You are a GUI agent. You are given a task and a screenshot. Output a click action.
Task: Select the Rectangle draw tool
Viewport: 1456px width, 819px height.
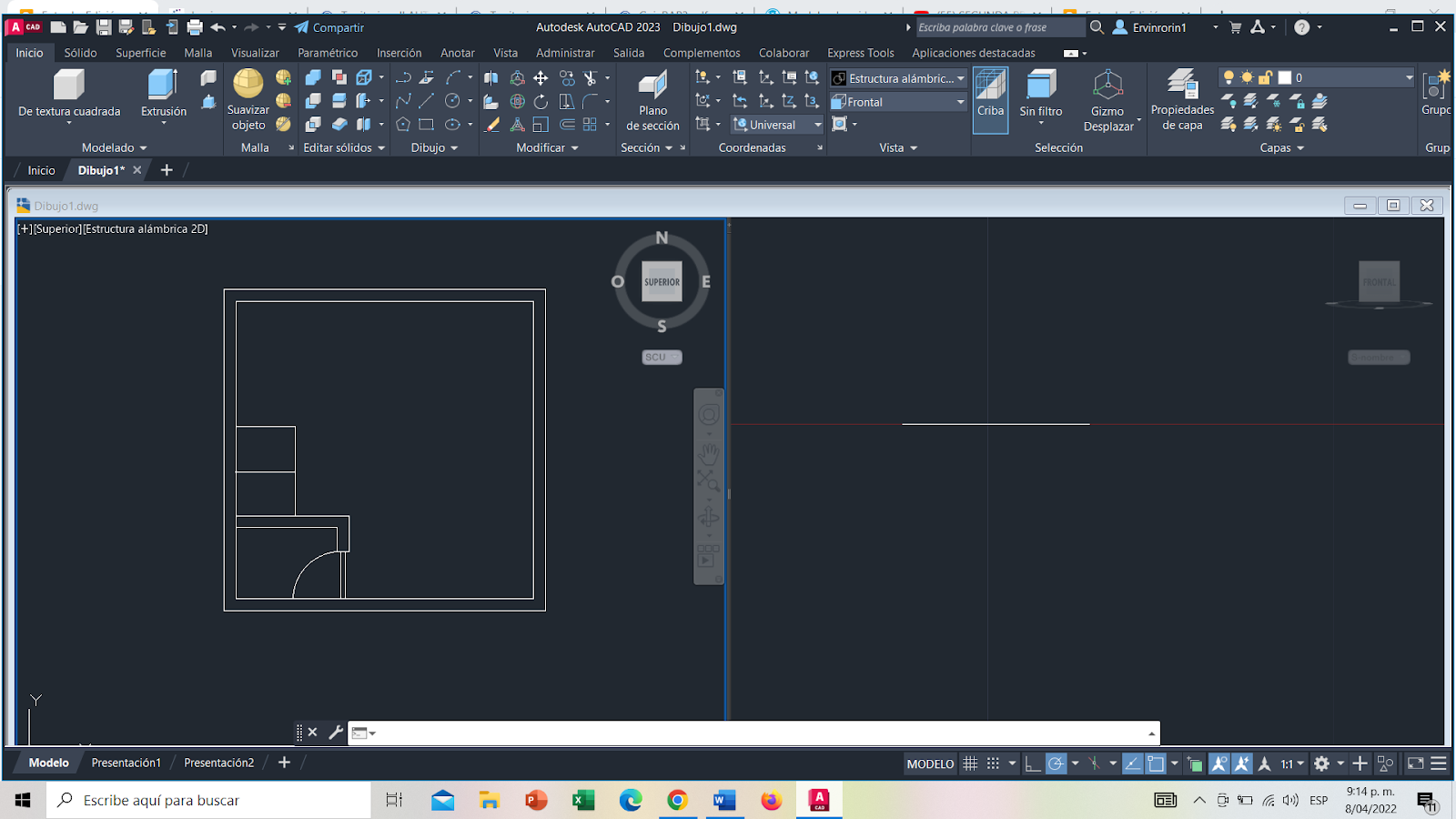tap(426, 125)
